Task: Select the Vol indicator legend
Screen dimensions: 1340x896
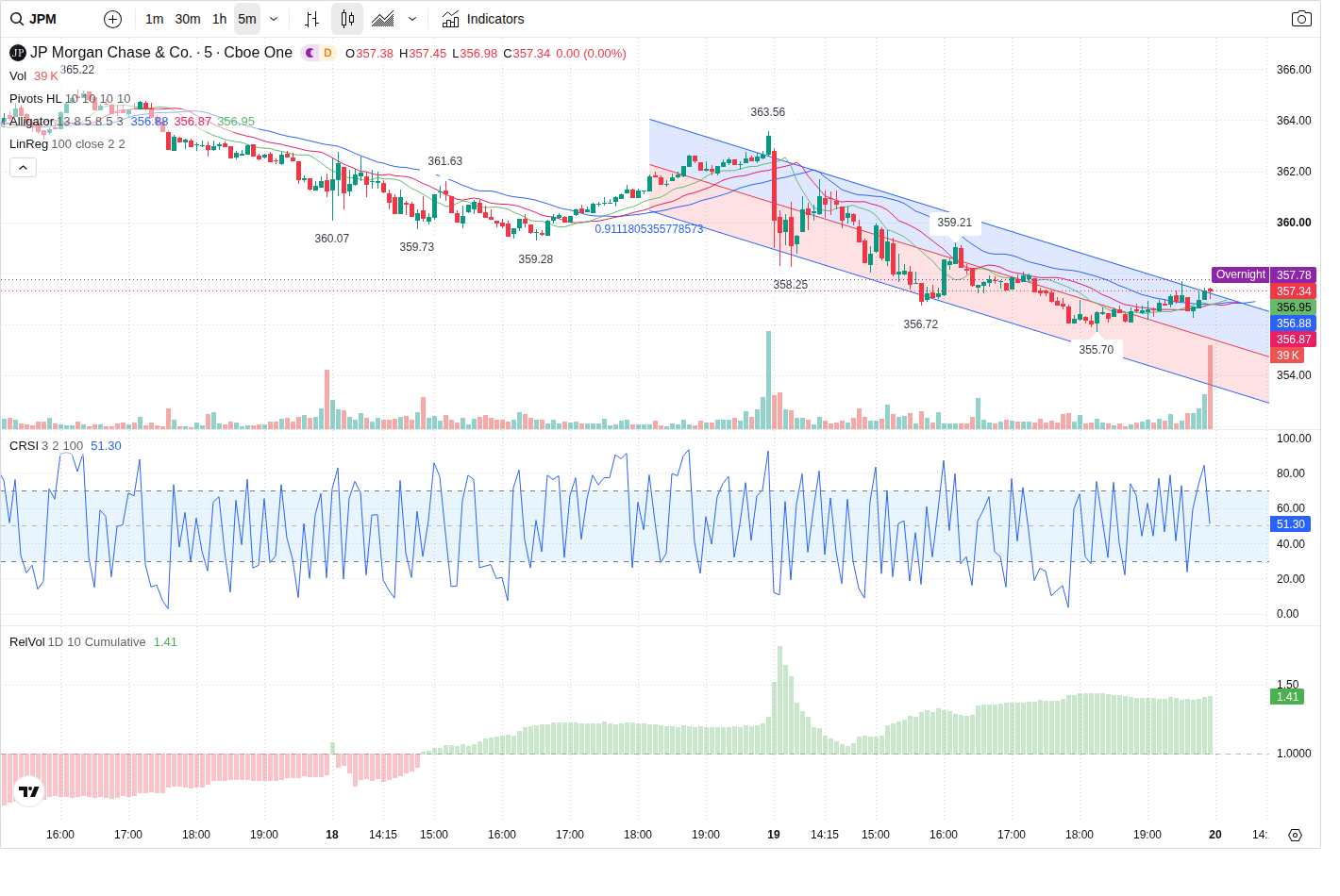Action: [x=18, y=76]
